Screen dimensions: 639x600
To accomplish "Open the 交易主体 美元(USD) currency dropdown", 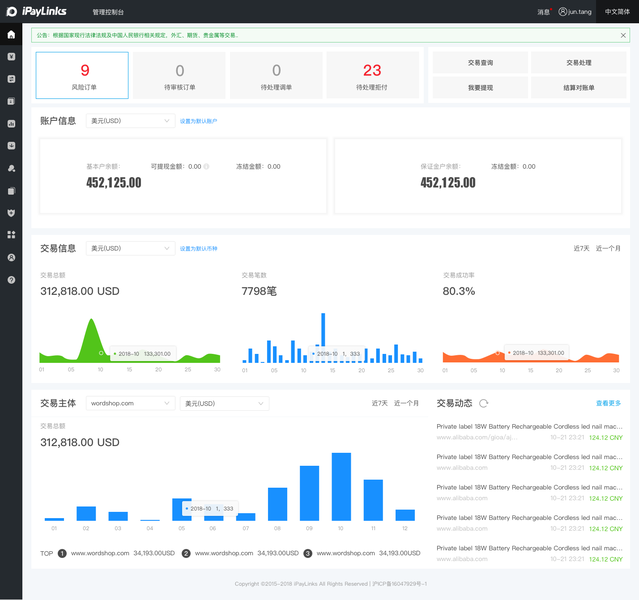I will (x=225, y=403).
